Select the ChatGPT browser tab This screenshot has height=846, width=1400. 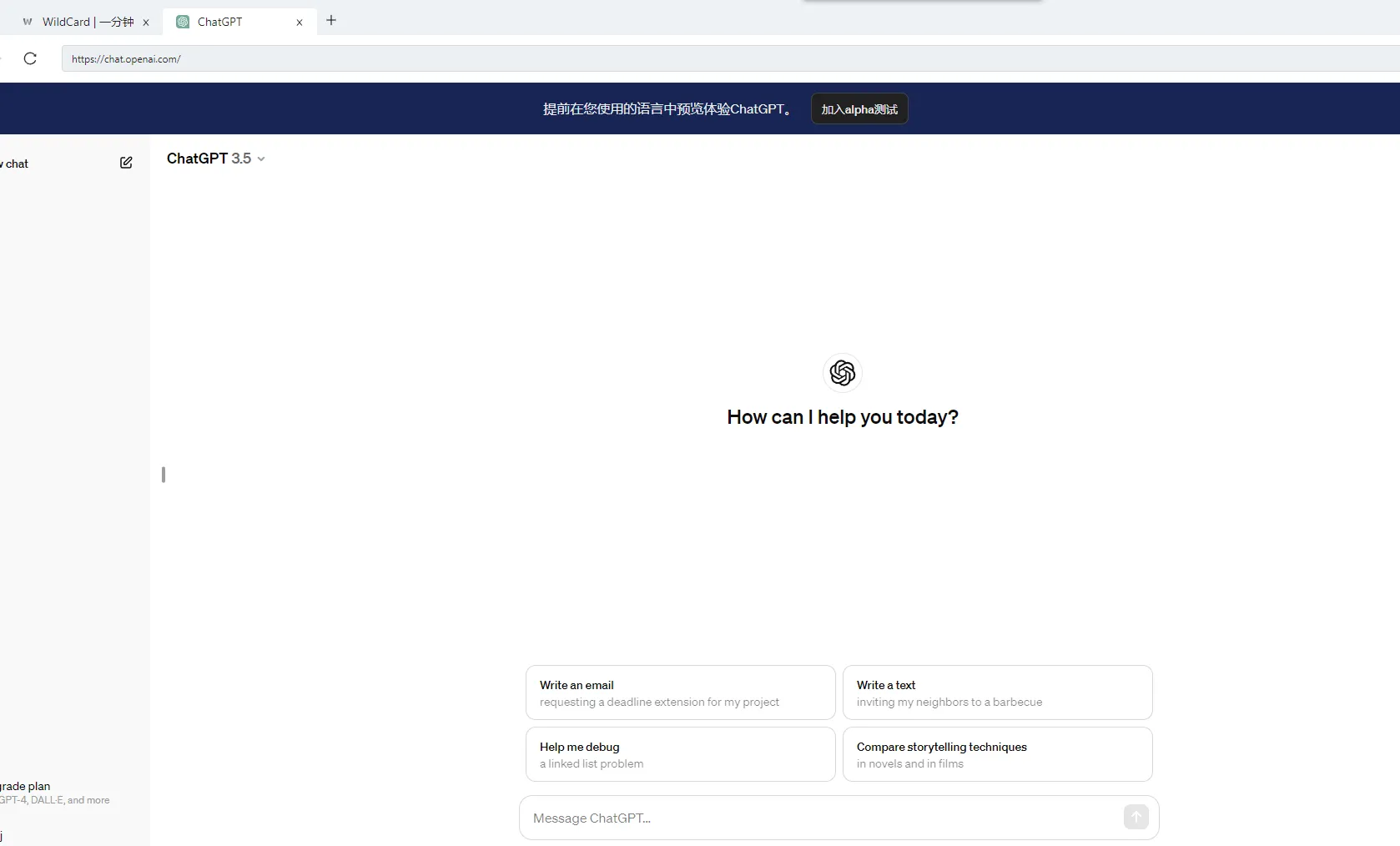click(x=234, y=23)
